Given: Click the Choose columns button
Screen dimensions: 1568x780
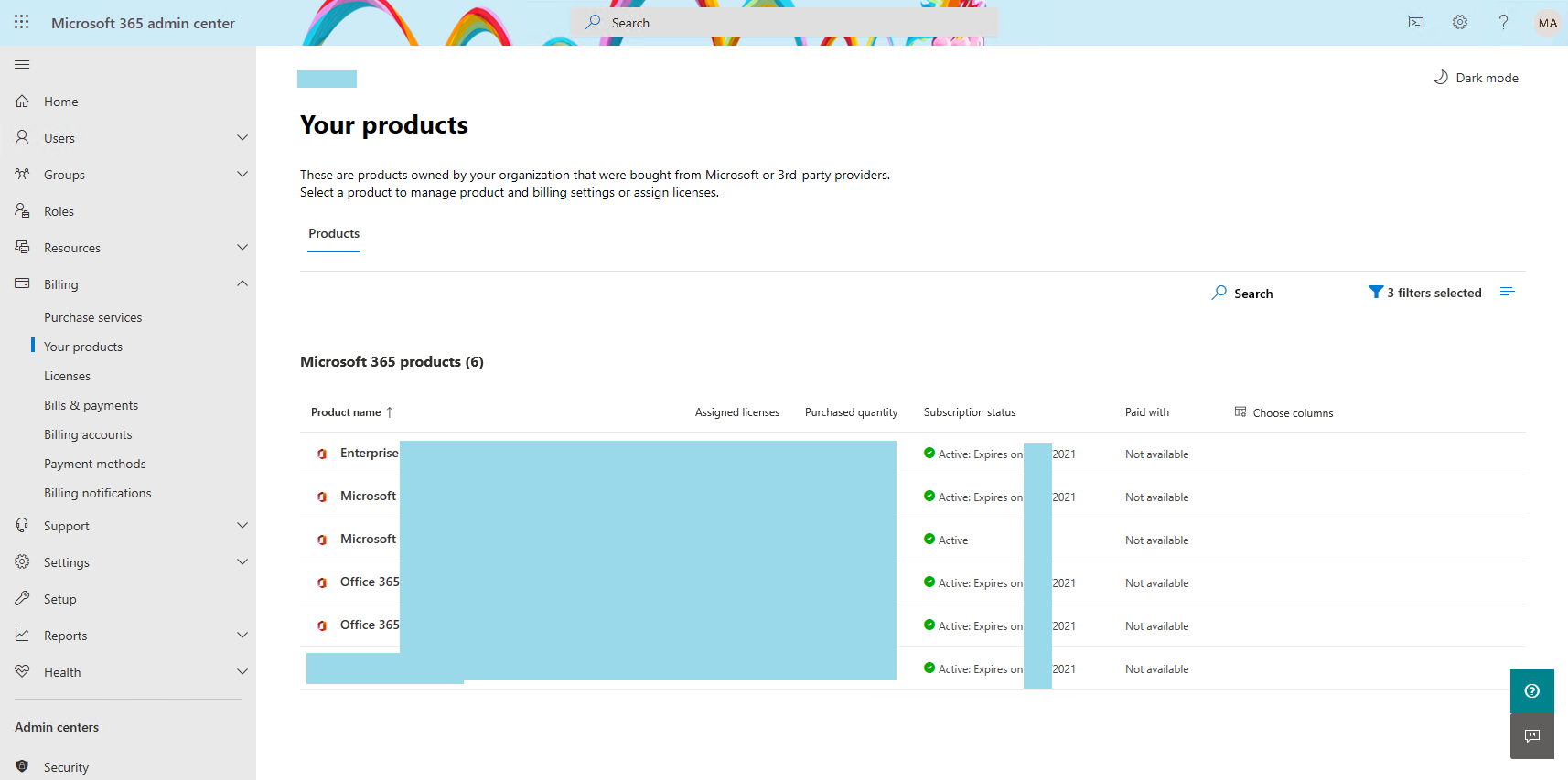Looking at the screenshot, I should 1283,412.
